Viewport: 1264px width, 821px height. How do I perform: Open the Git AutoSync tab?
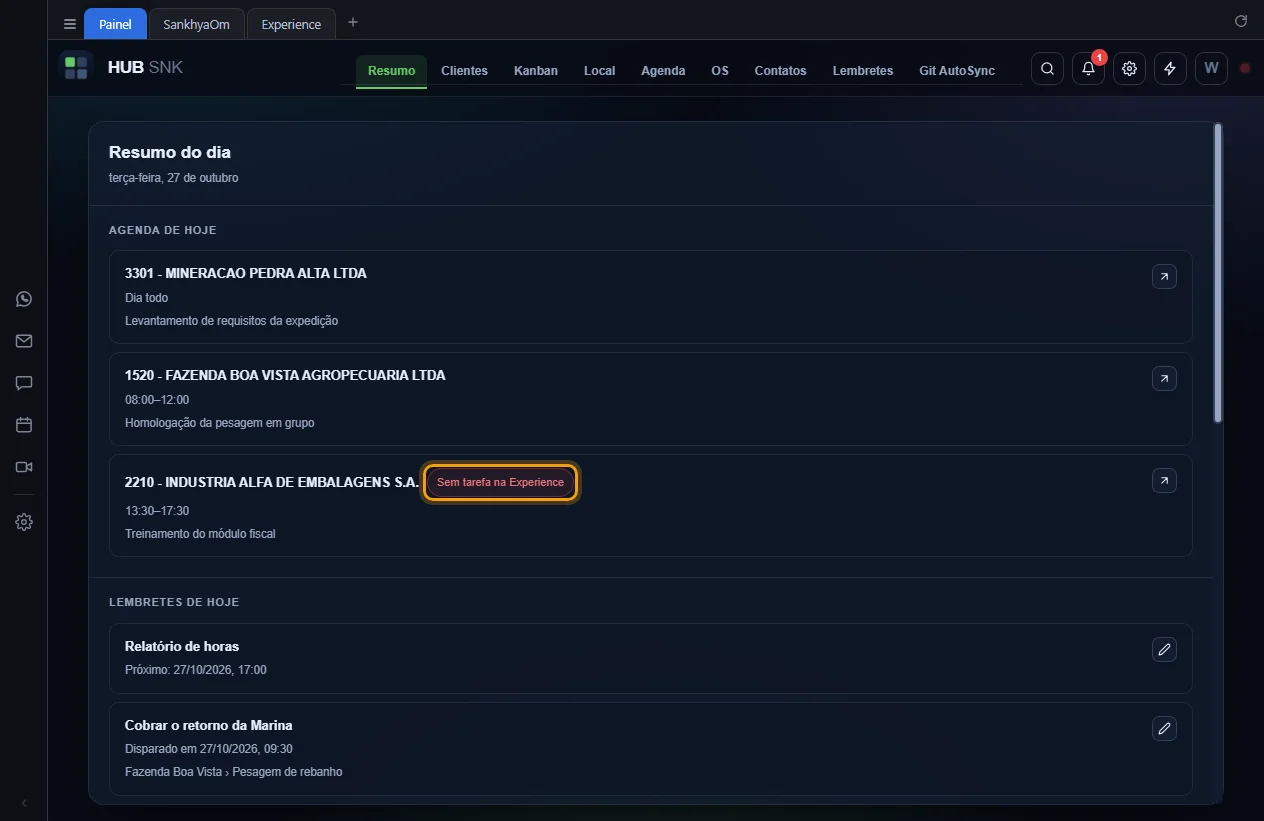pos(957,71)
